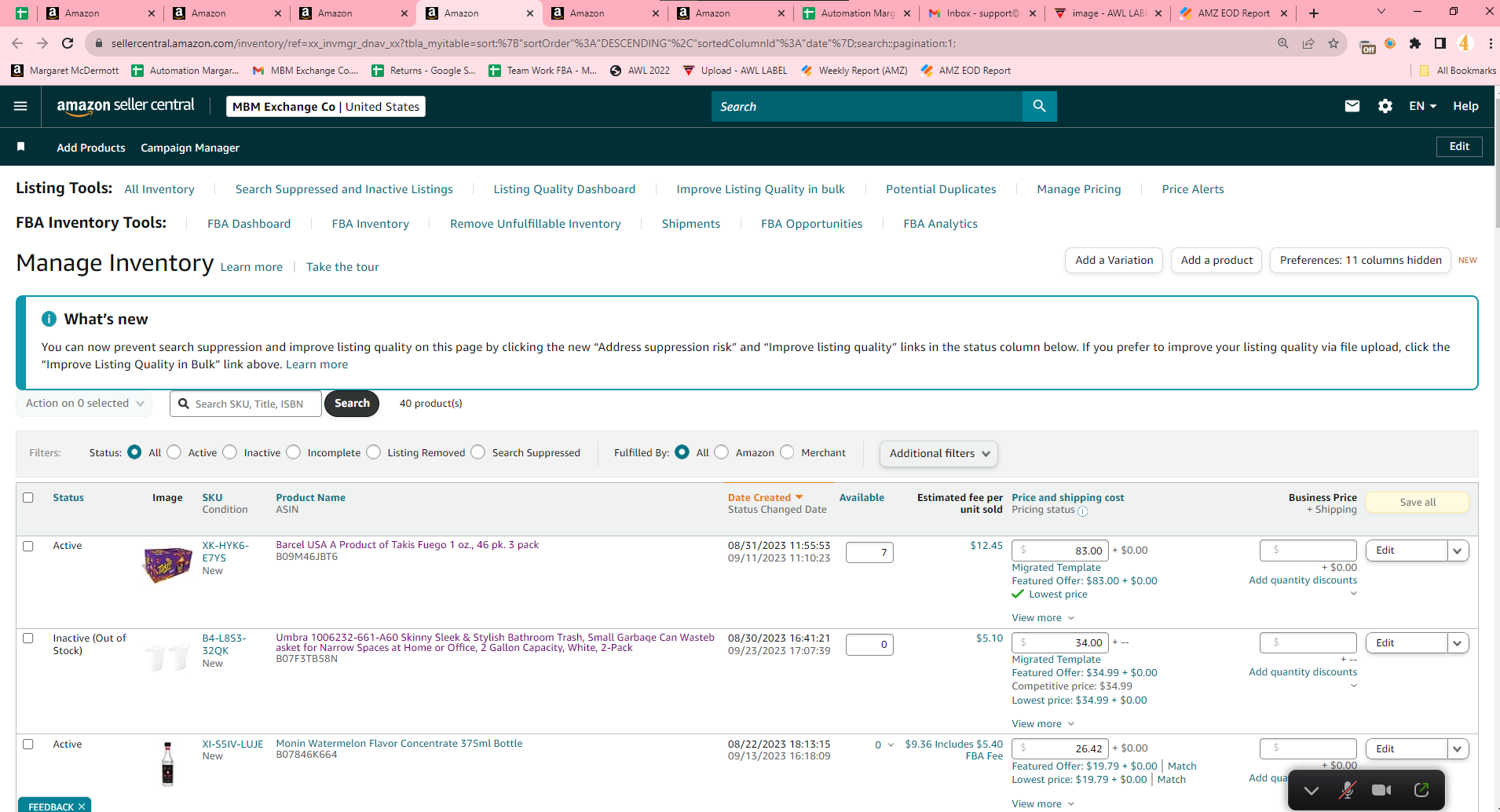Select the Inactive status radio button

point(230,452)
